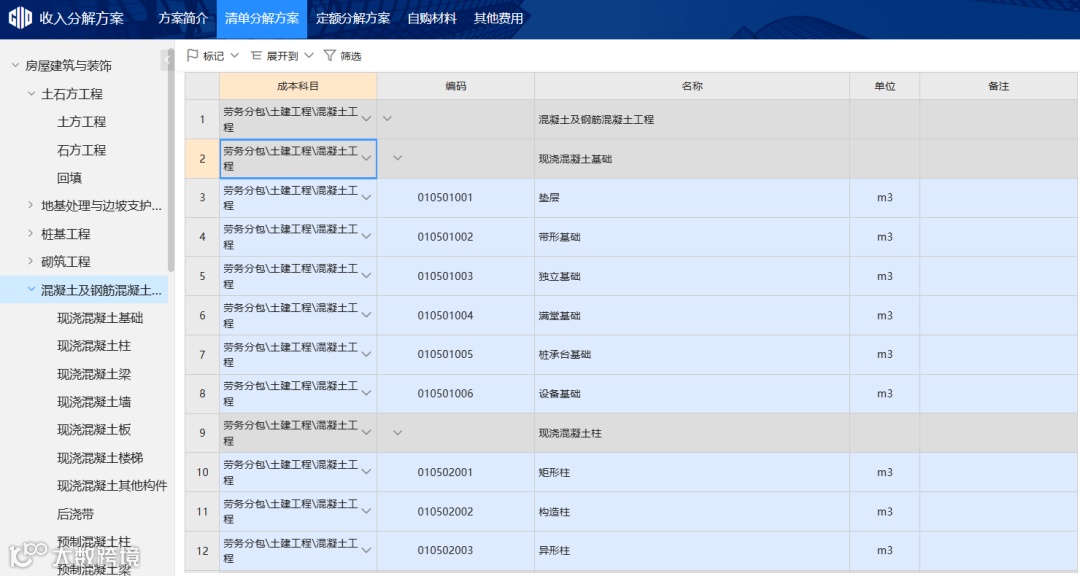Image resolution: width=1080 pixels, height=576 pixels.
Task: Open 成本科目 dropdown for 独立基础 row
Action: coord(366,276)
